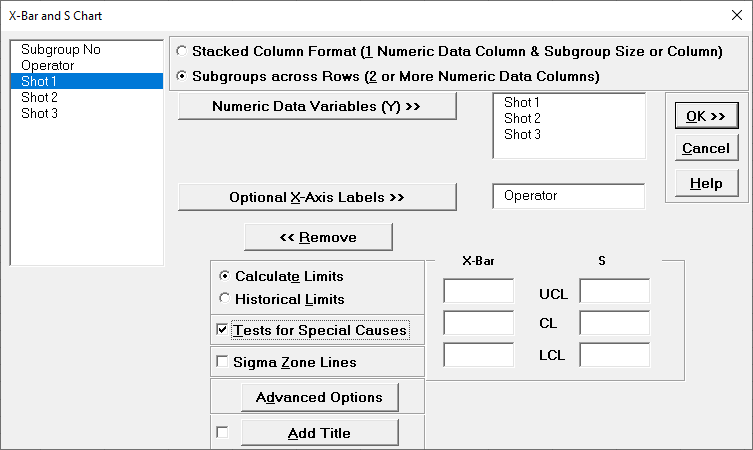Close the X-Bar and S Chart dialog
Screen dimensions: 753x450
pyautogui.click(x=734, y=16)
